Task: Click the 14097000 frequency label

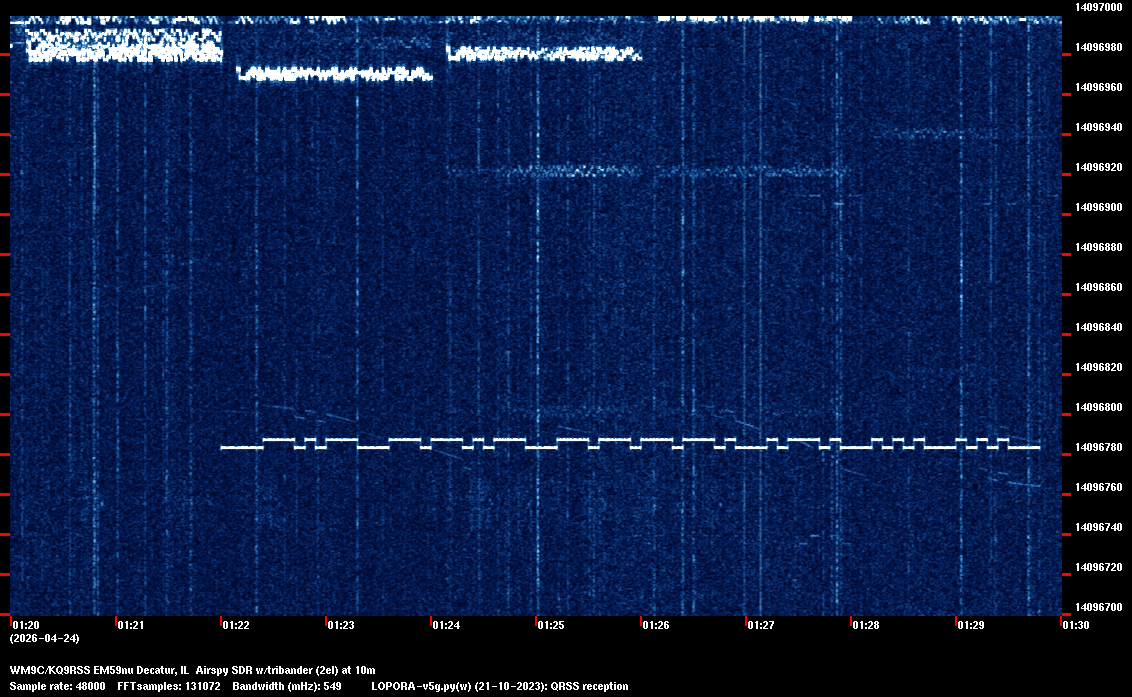Action: [1098, 7]
